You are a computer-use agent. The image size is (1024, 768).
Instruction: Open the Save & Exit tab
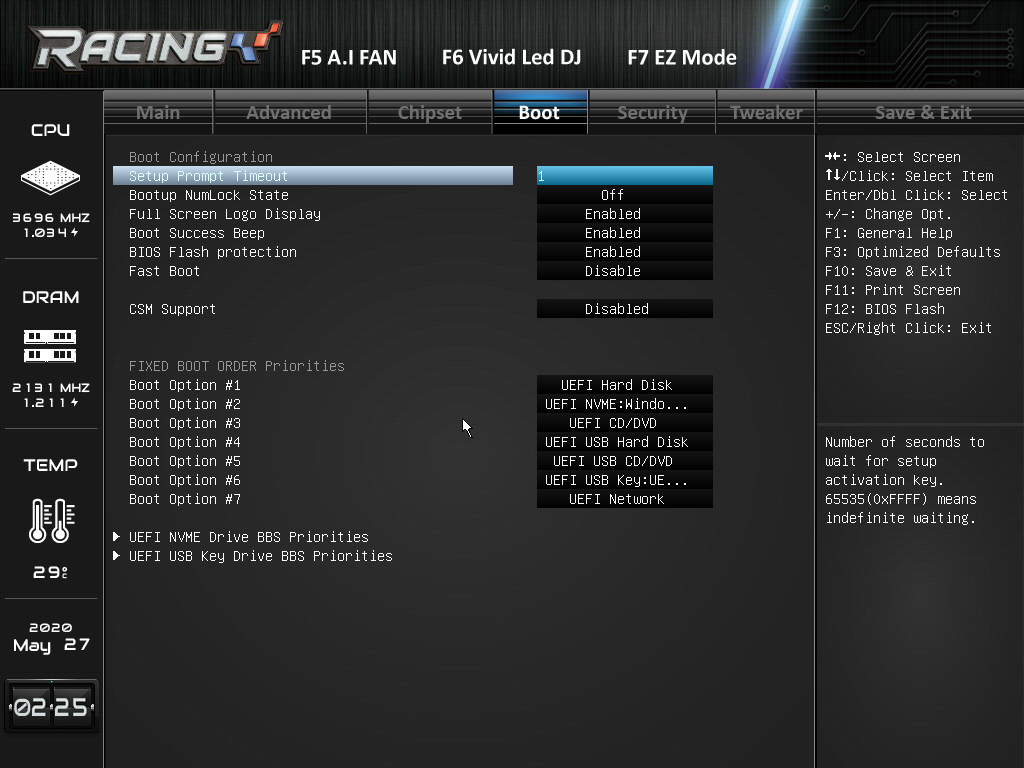[x=923, y=112]
